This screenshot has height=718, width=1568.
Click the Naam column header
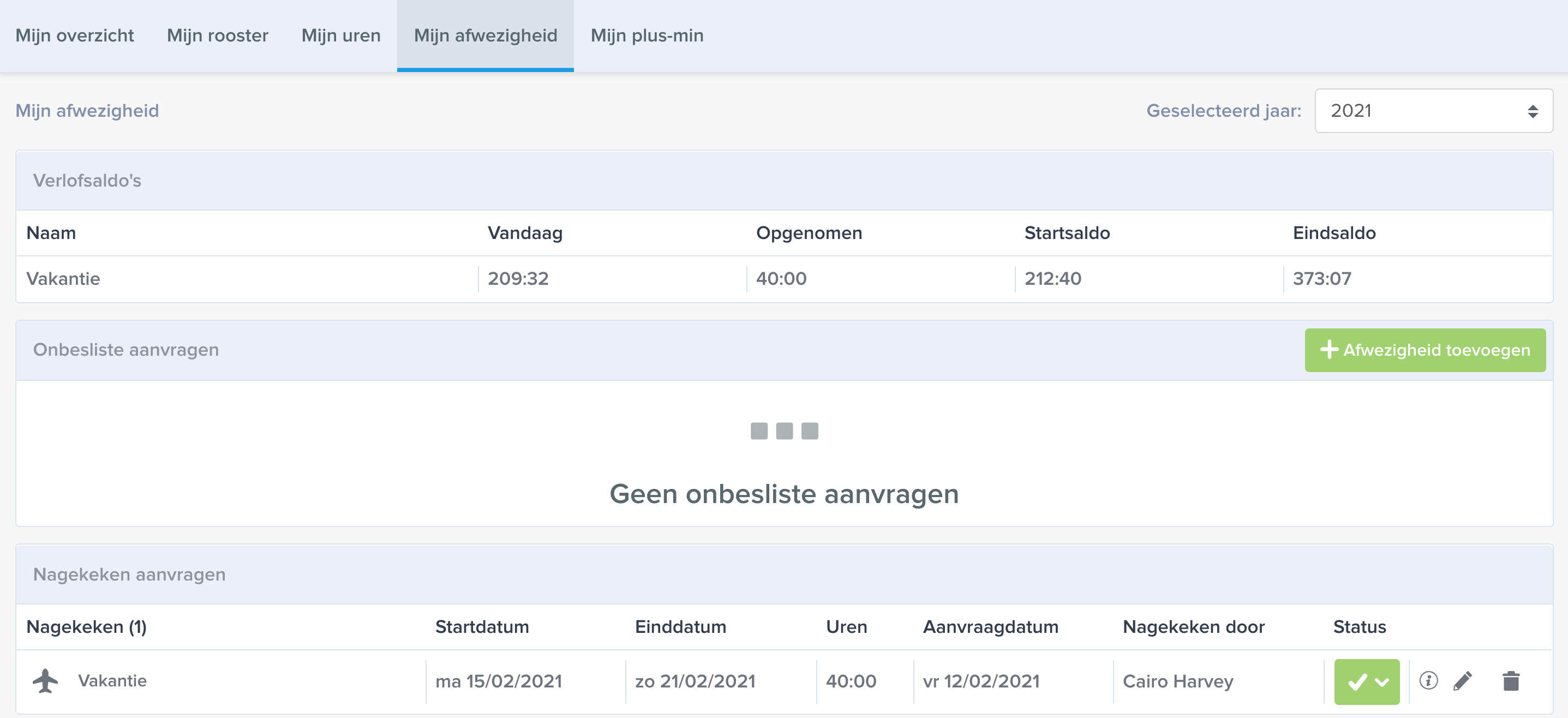coord(51,232)
